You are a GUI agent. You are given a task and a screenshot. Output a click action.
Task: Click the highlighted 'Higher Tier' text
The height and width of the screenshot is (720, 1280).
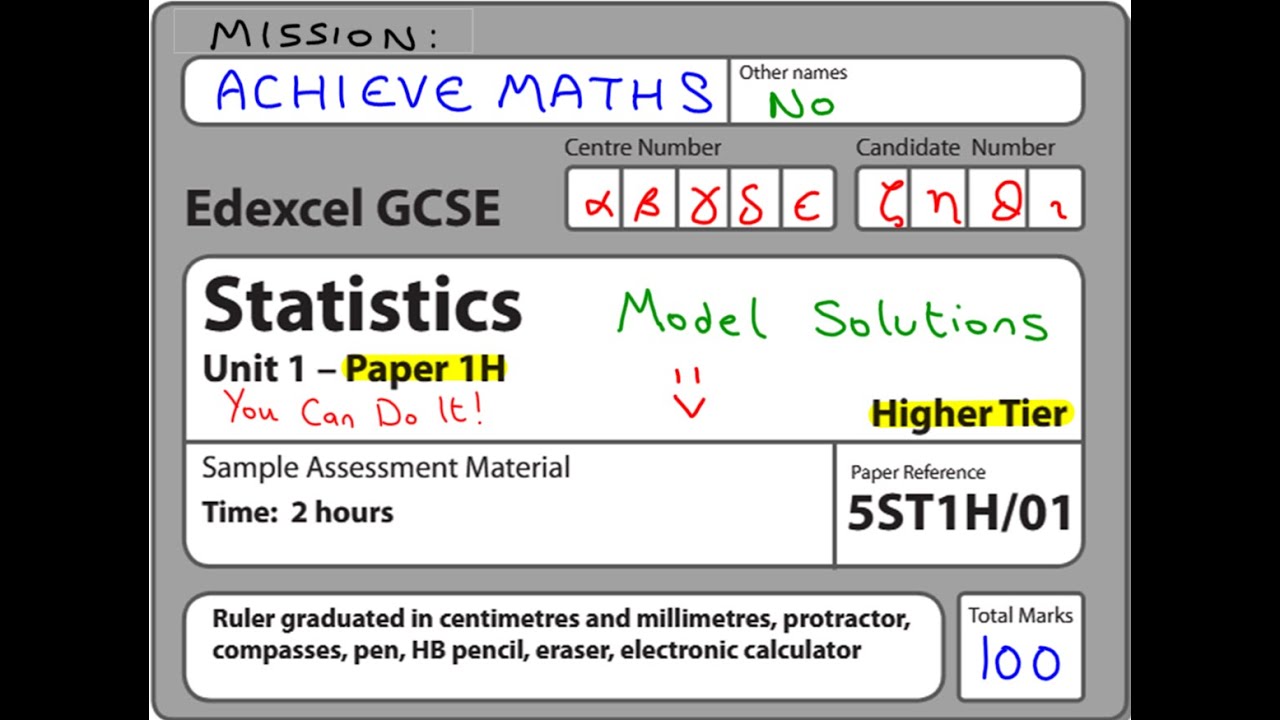[x=969, y=413]
